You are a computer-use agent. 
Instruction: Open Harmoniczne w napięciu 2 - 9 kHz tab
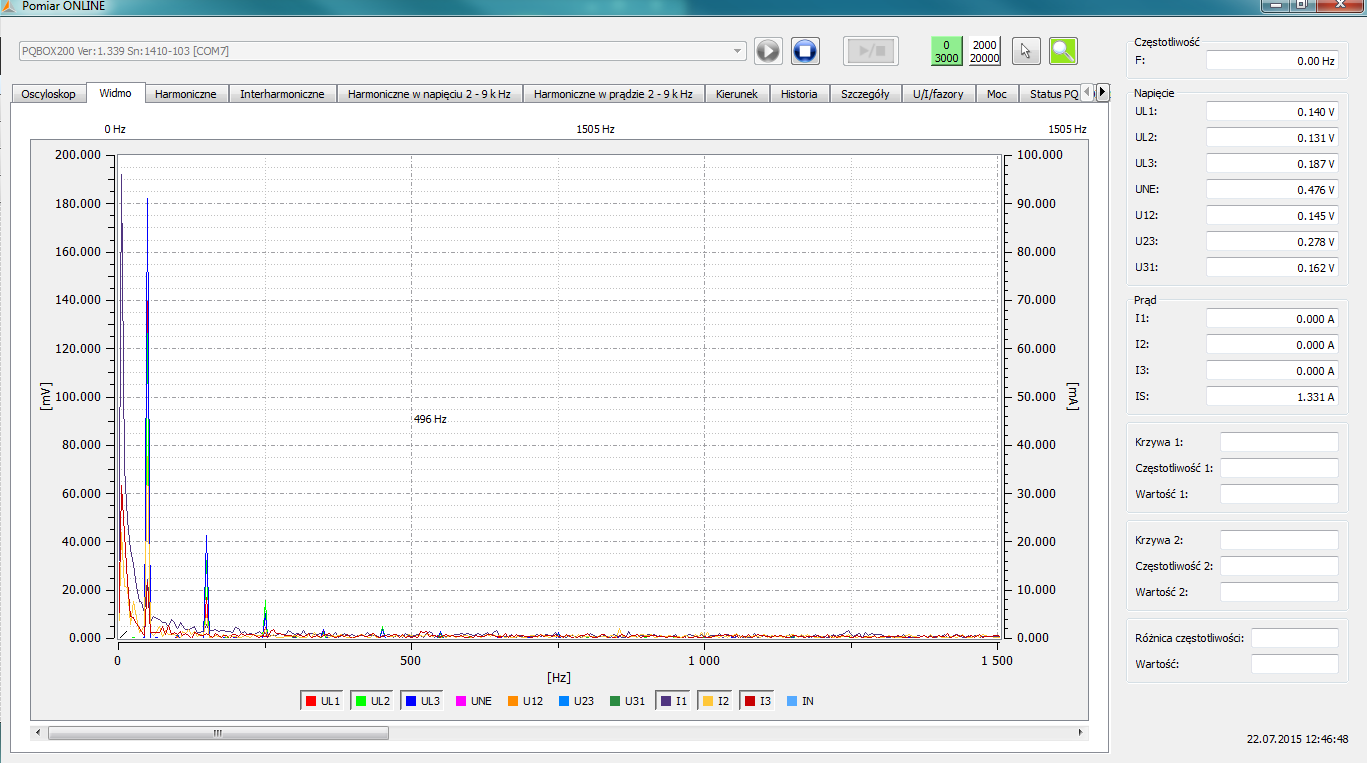coord(429,94)
